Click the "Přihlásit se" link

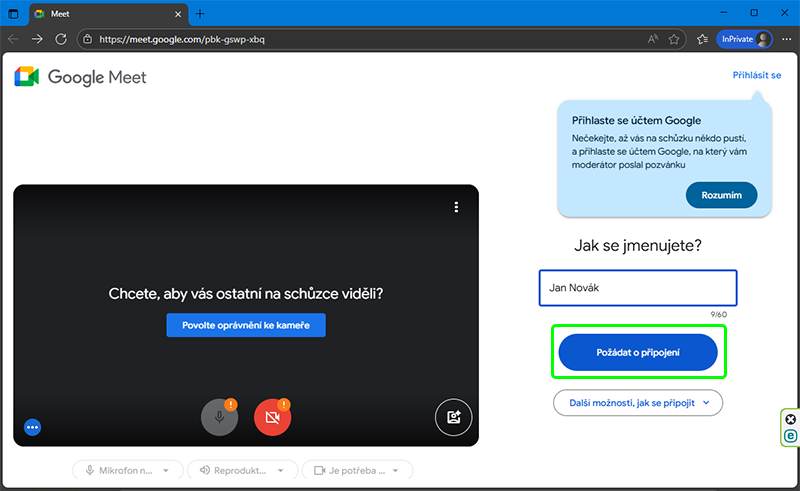tap(756, 75)
